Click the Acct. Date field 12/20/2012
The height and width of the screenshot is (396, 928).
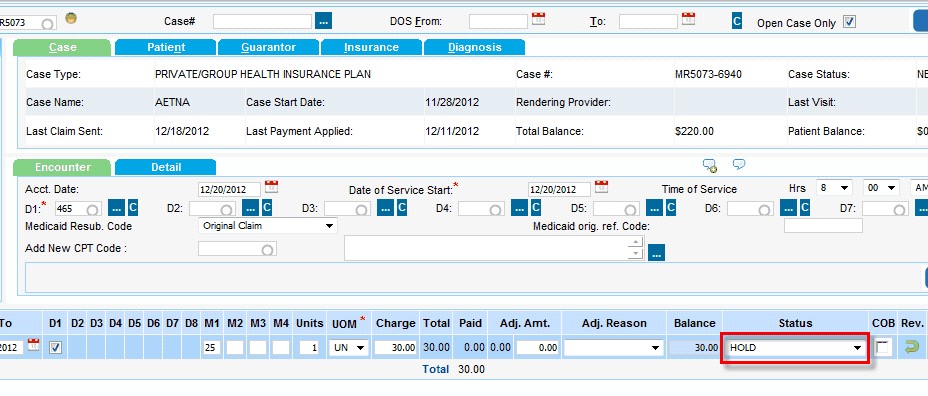230,190
